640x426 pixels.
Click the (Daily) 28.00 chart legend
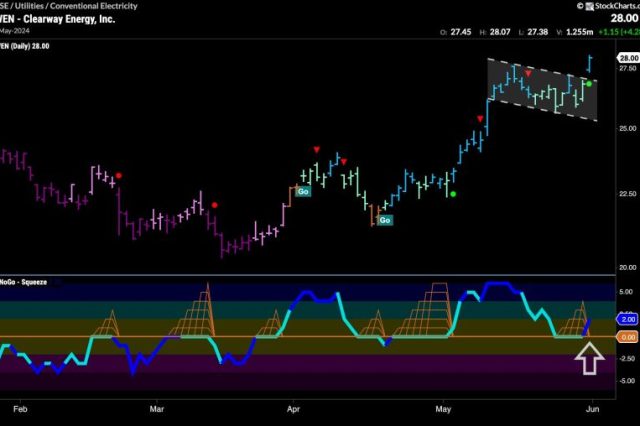pos(29,46)
